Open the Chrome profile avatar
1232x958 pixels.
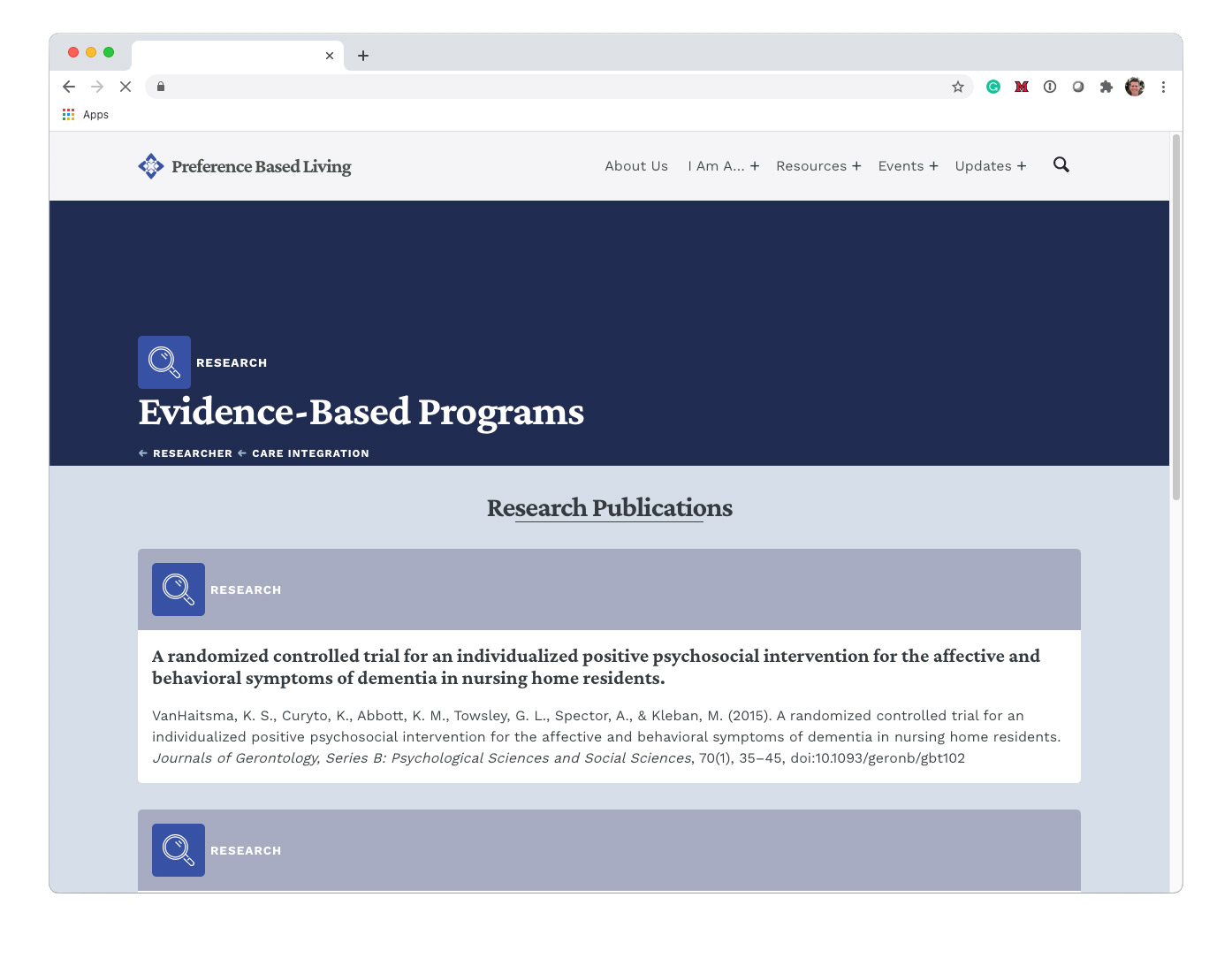point(1135,87)
